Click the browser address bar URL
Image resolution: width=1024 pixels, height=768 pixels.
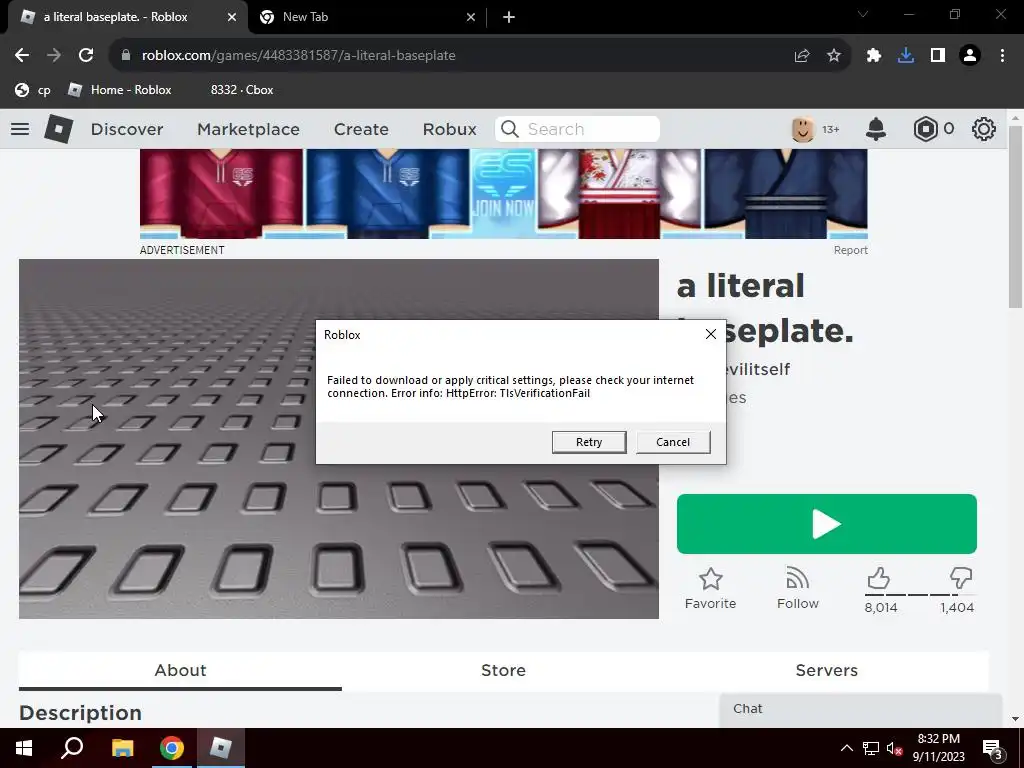point(298,56)
